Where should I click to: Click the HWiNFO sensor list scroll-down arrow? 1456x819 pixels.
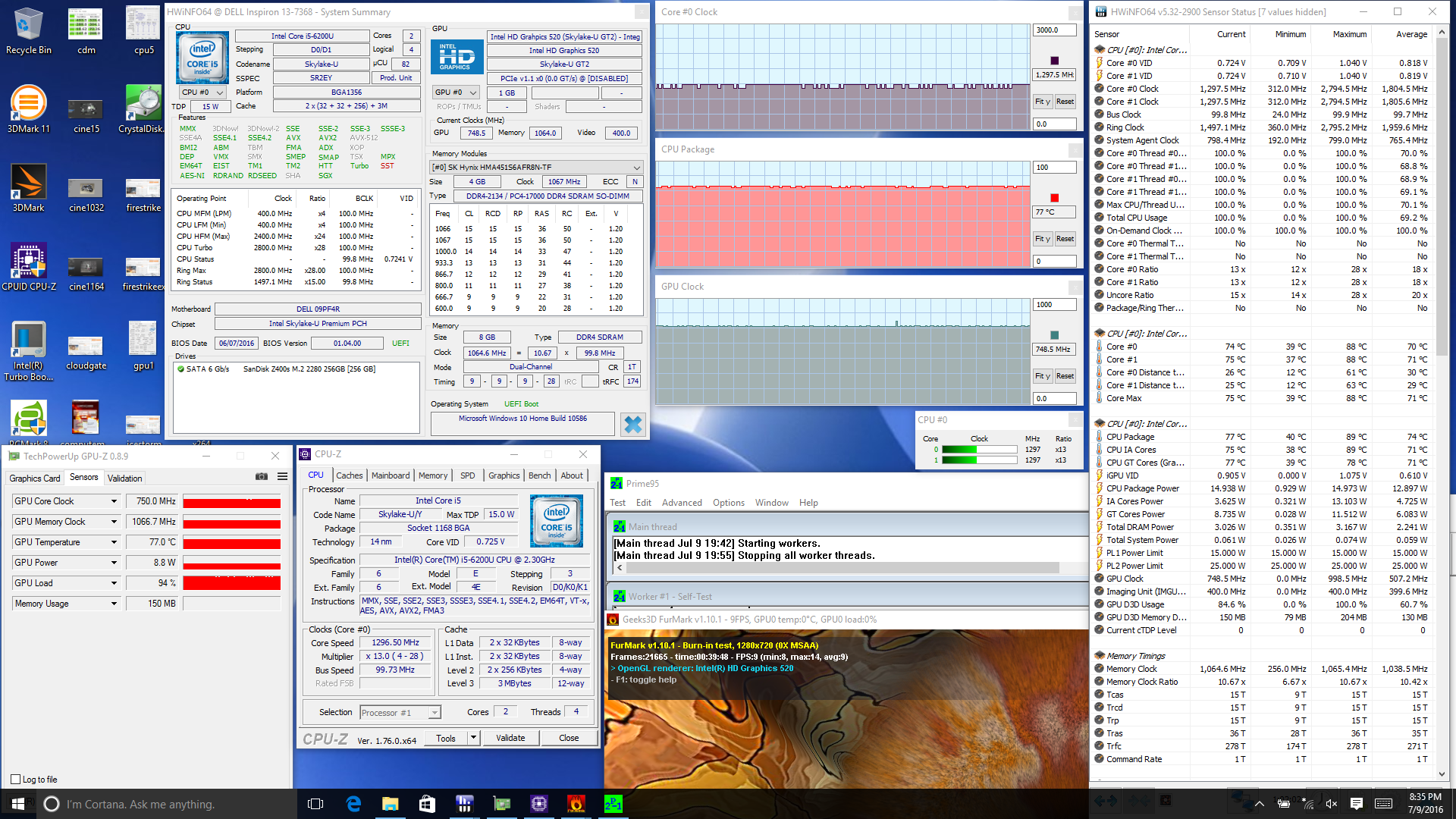[1442, 774]
